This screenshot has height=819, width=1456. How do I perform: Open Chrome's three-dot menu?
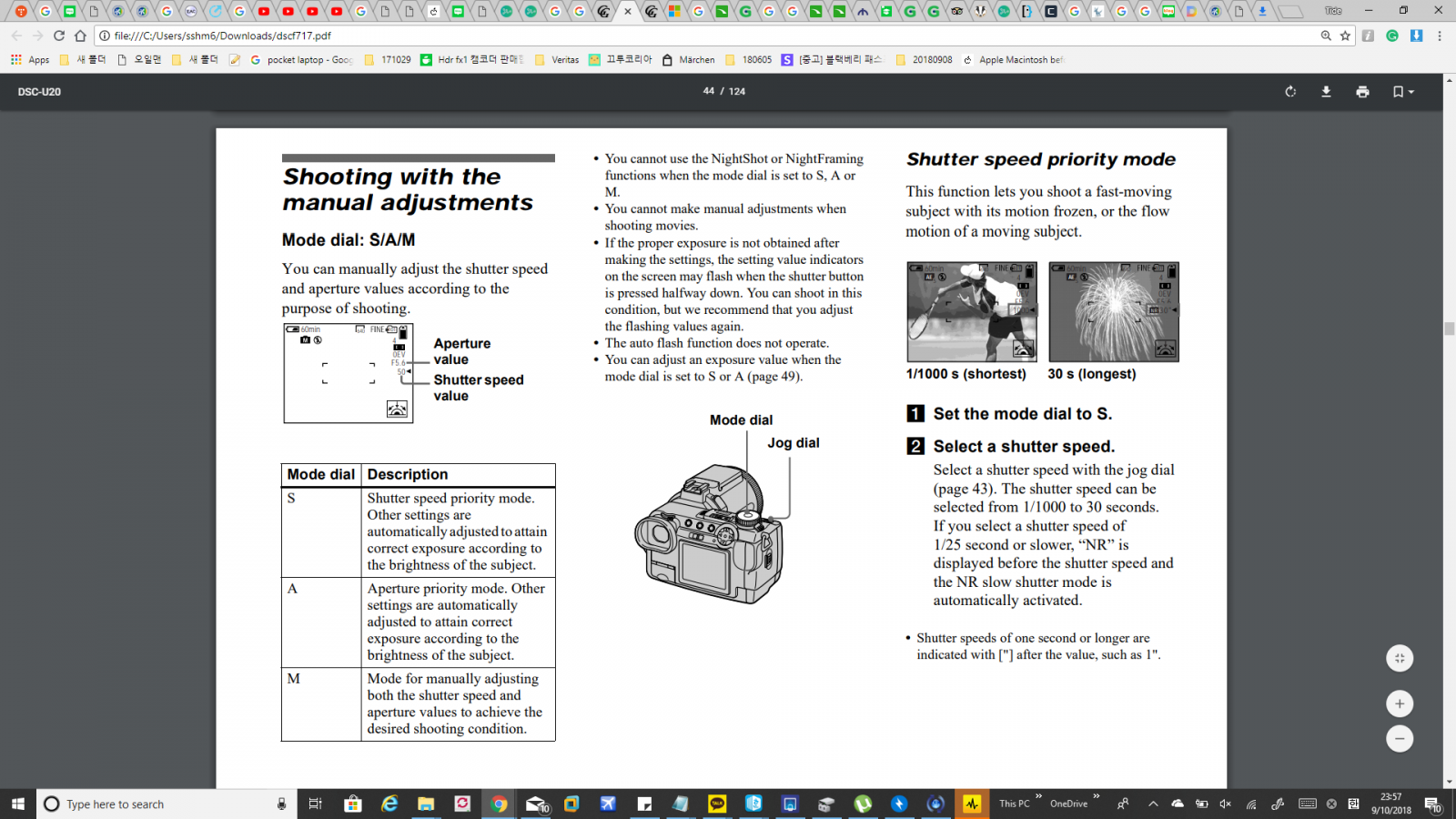(x=1440, y=35)
